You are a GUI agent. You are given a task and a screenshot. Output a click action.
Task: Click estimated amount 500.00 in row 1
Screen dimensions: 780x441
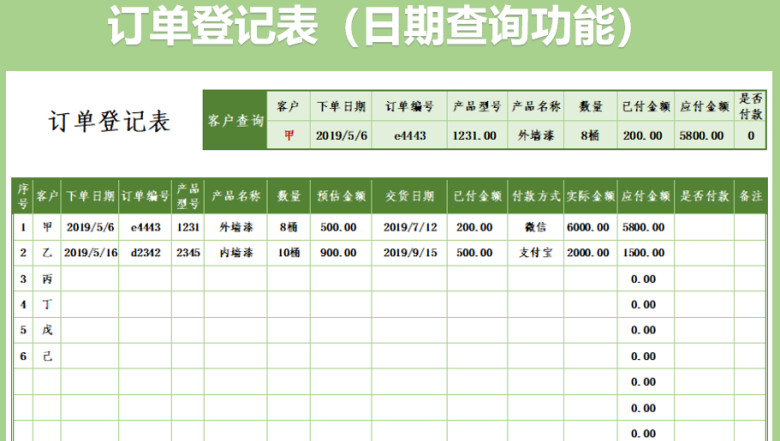click(x=341, y=227)
